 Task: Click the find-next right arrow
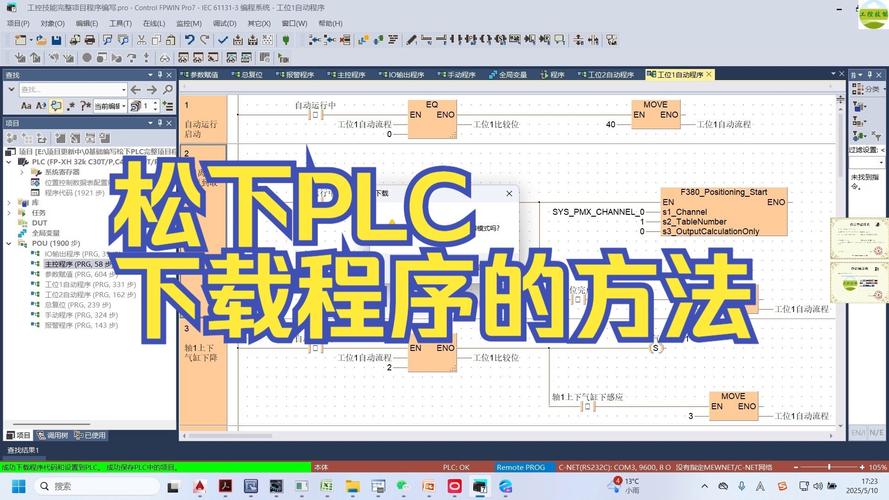[151, 90]
